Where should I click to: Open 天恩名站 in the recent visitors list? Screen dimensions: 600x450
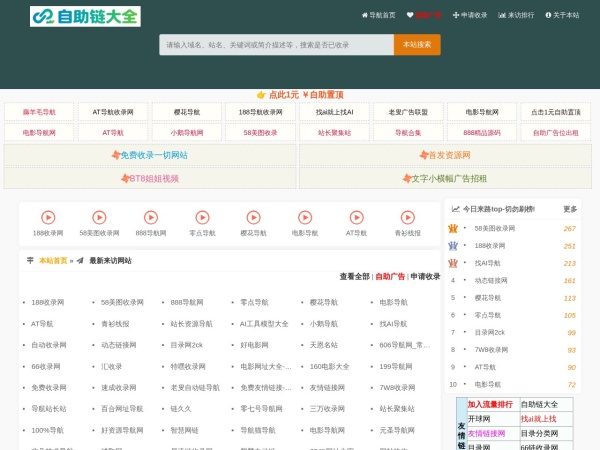[x=324, y=345]
